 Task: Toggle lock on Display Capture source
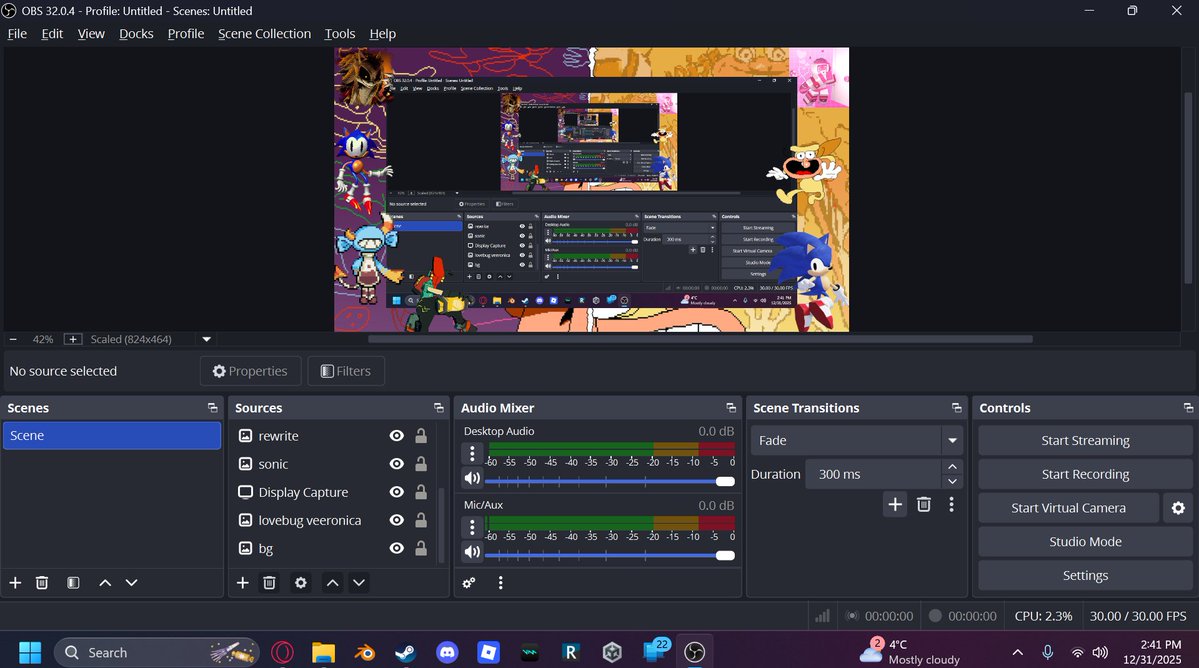421,492
